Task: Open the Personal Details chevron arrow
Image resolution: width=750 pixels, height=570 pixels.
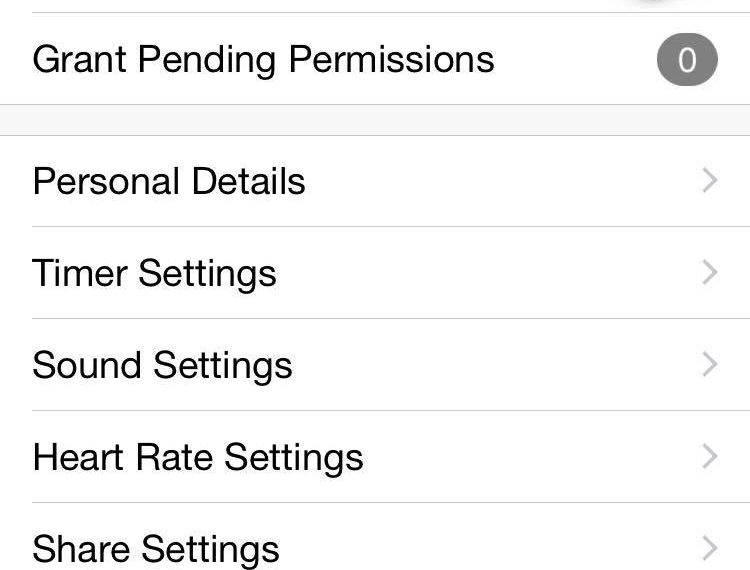Action: click(x=710, y=181)
